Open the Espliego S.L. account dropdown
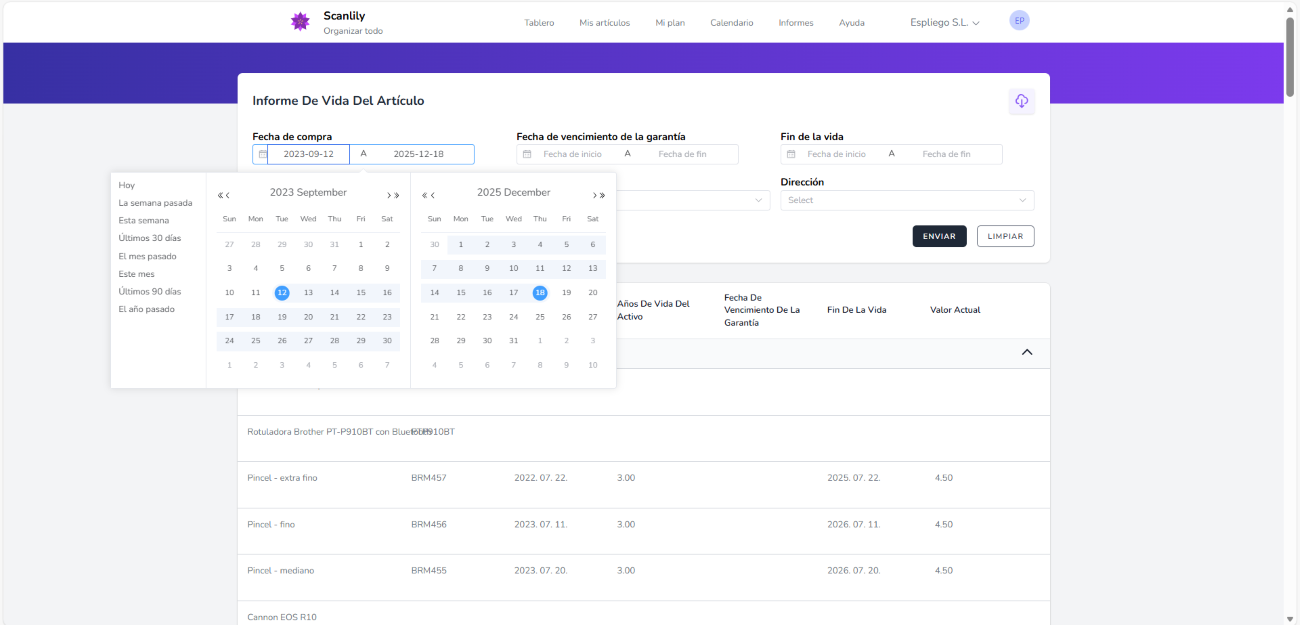Image resolution: width=1300 pixels, height=625 pixels. (x=941, y=21)
